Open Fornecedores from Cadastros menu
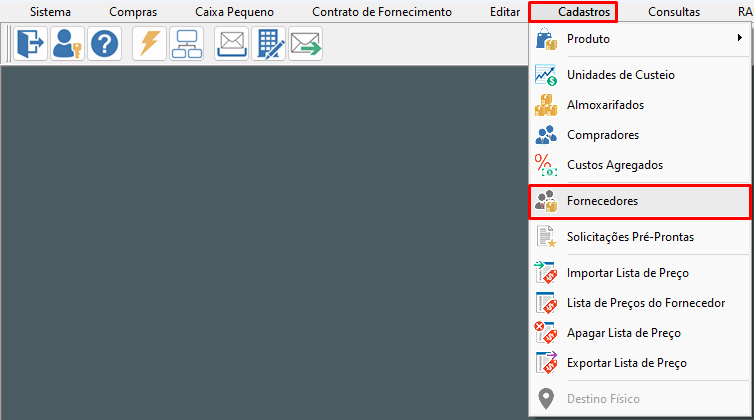The image size is (754, 420). [x=640, y=202]
